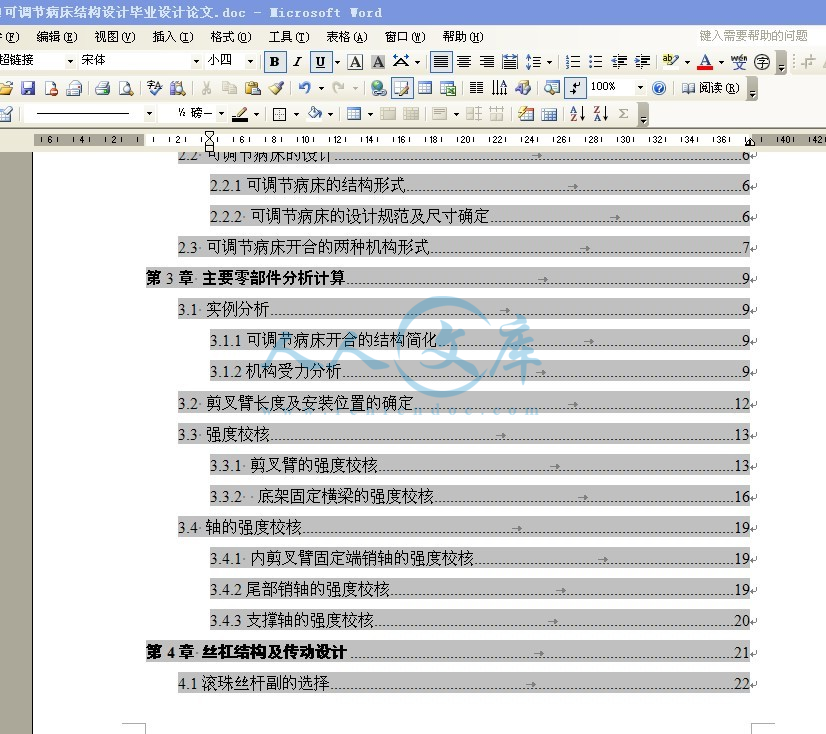Image resolution: width=826 pixels, height=734 pixels.
Task: Apply bulleted list
Action: coord(595,62)
